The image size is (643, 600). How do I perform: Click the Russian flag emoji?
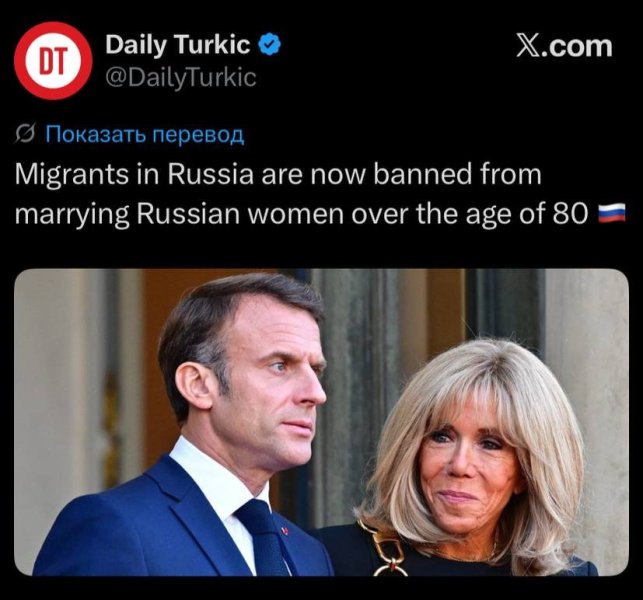pyautogui.click(x=612, y=213)
